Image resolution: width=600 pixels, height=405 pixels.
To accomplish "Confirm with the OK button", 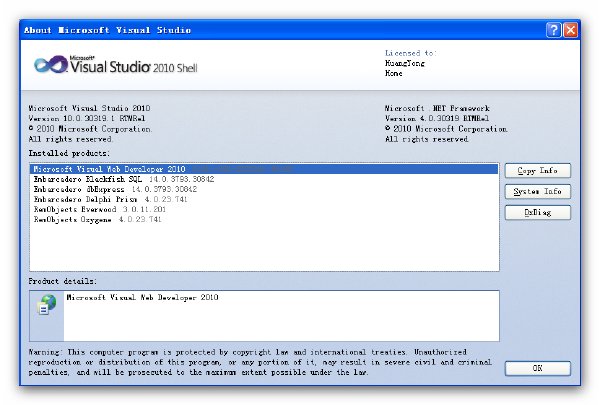I will (537, 368).
